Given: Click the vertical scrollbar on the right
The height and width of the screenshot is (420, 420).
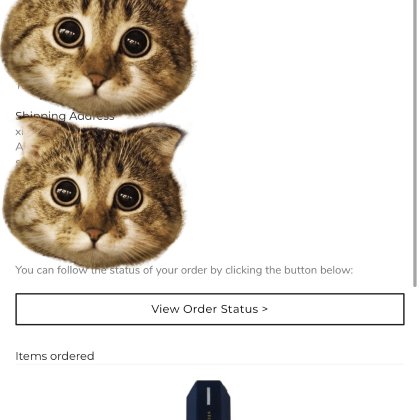Looking at the screenshot, I should coord(415,143).
